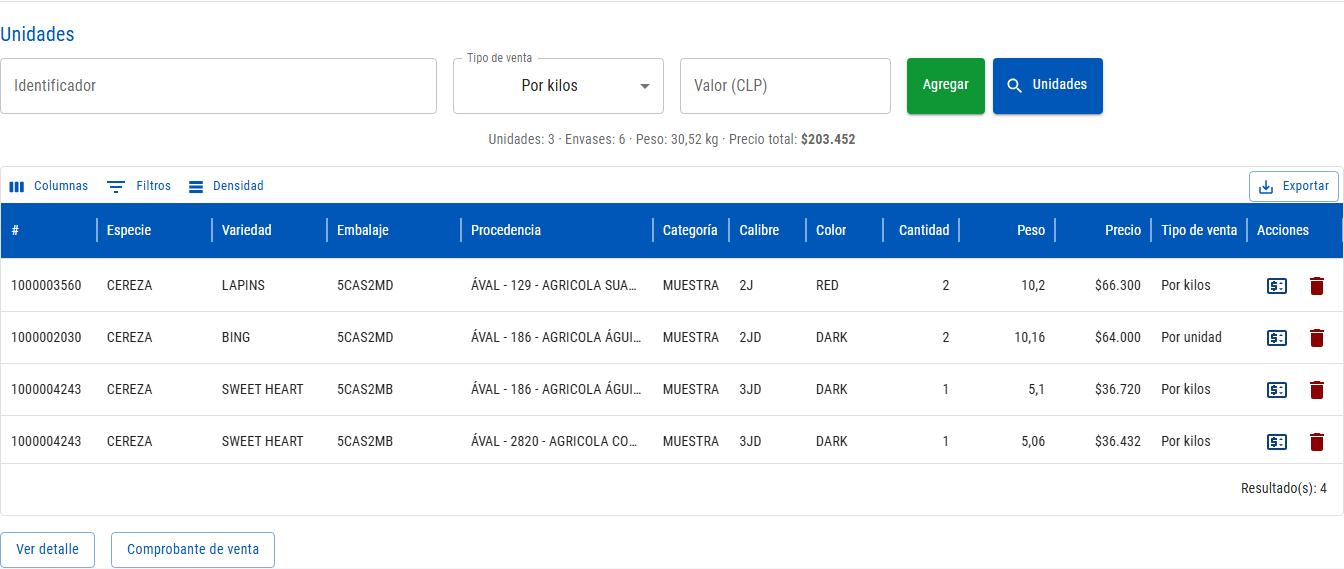This screenshot has height=569, width=1344.
Task: Export the table with Exportar
Action: (1294, 186)
